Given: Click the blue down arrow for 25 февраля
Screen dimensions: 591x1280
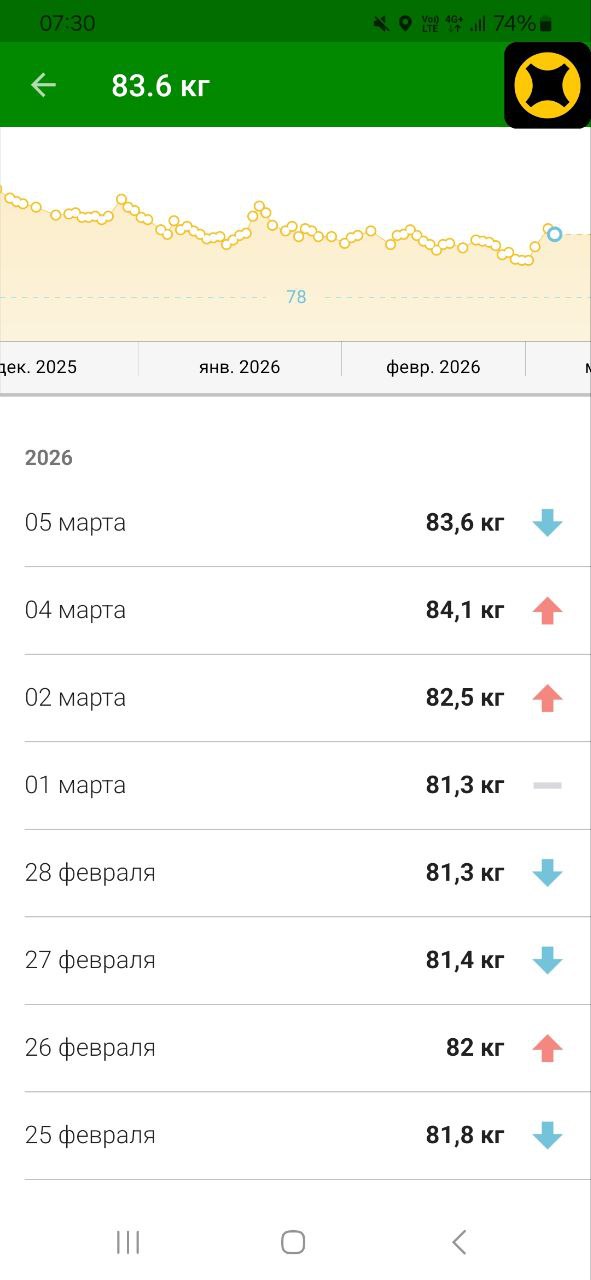Looking at the screenshot, I should 546,1135.
